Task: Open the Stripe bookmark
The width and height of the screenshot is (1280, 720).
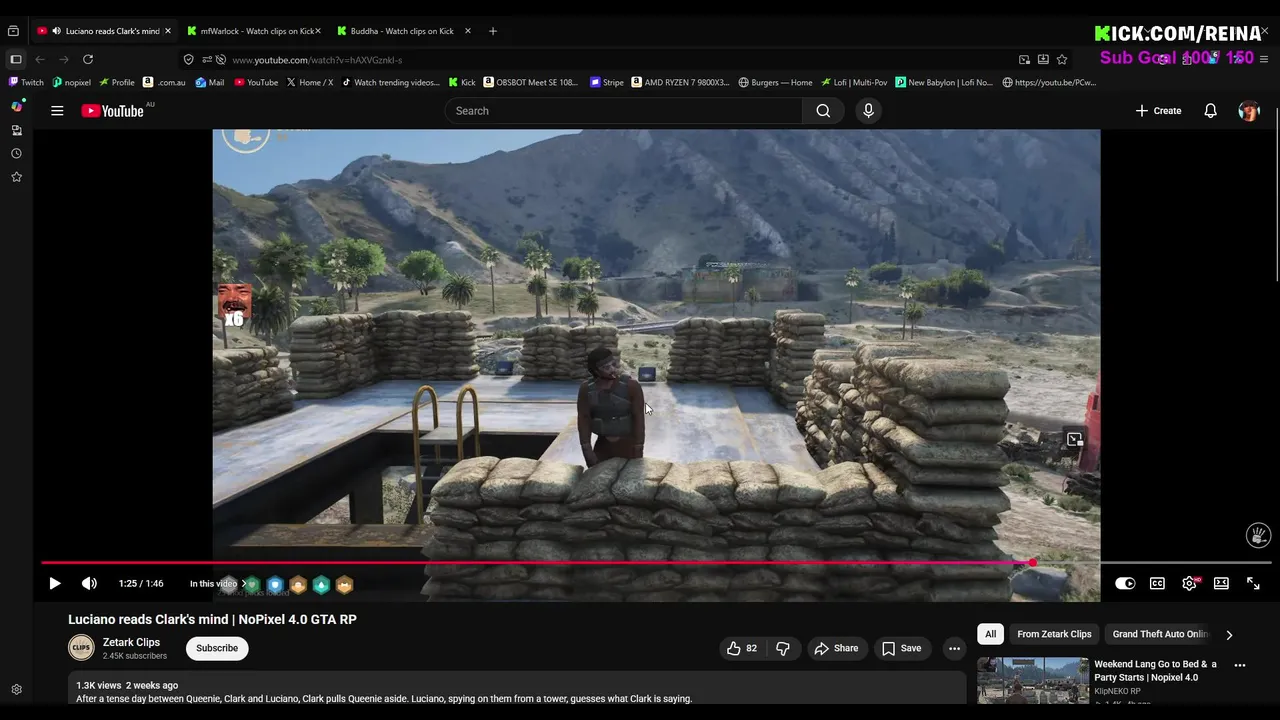Action: (607, 82)
